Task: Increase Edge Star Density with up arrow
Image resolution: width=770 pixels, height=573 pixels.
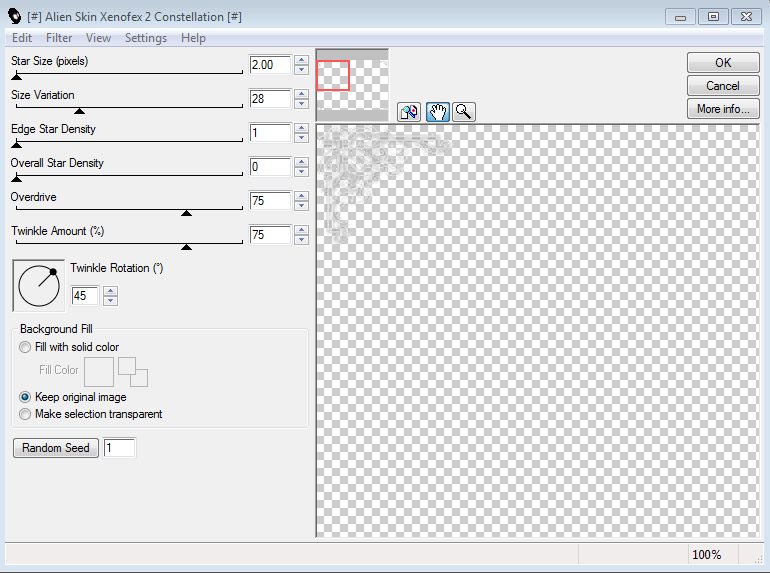Action: [x=301, y=128]
